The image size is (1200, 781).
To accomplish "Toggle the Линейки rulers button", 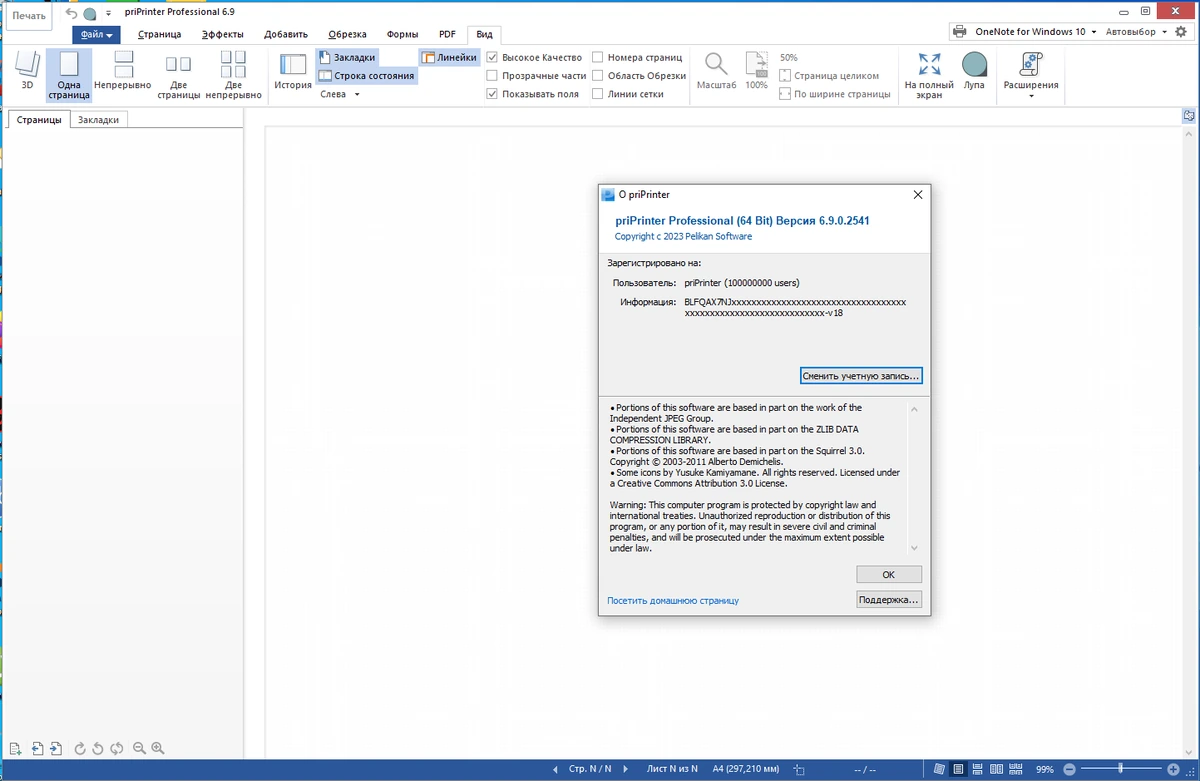I will [x=449, y=58].
